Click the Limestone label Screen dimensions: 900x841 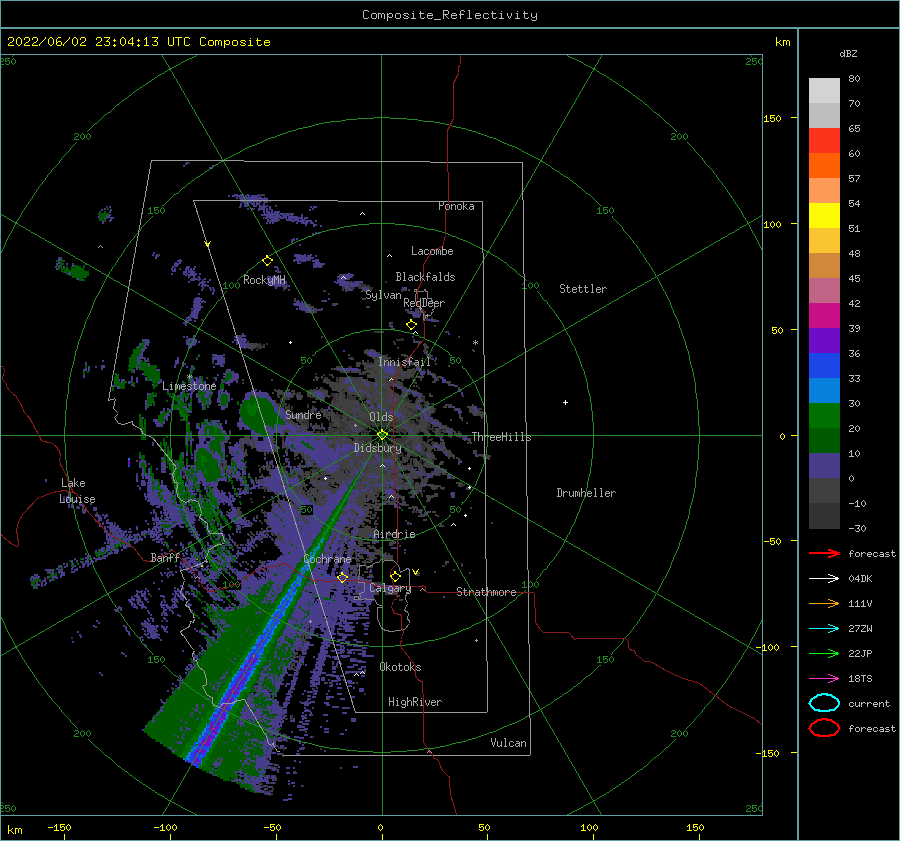[x=189, y=386]
